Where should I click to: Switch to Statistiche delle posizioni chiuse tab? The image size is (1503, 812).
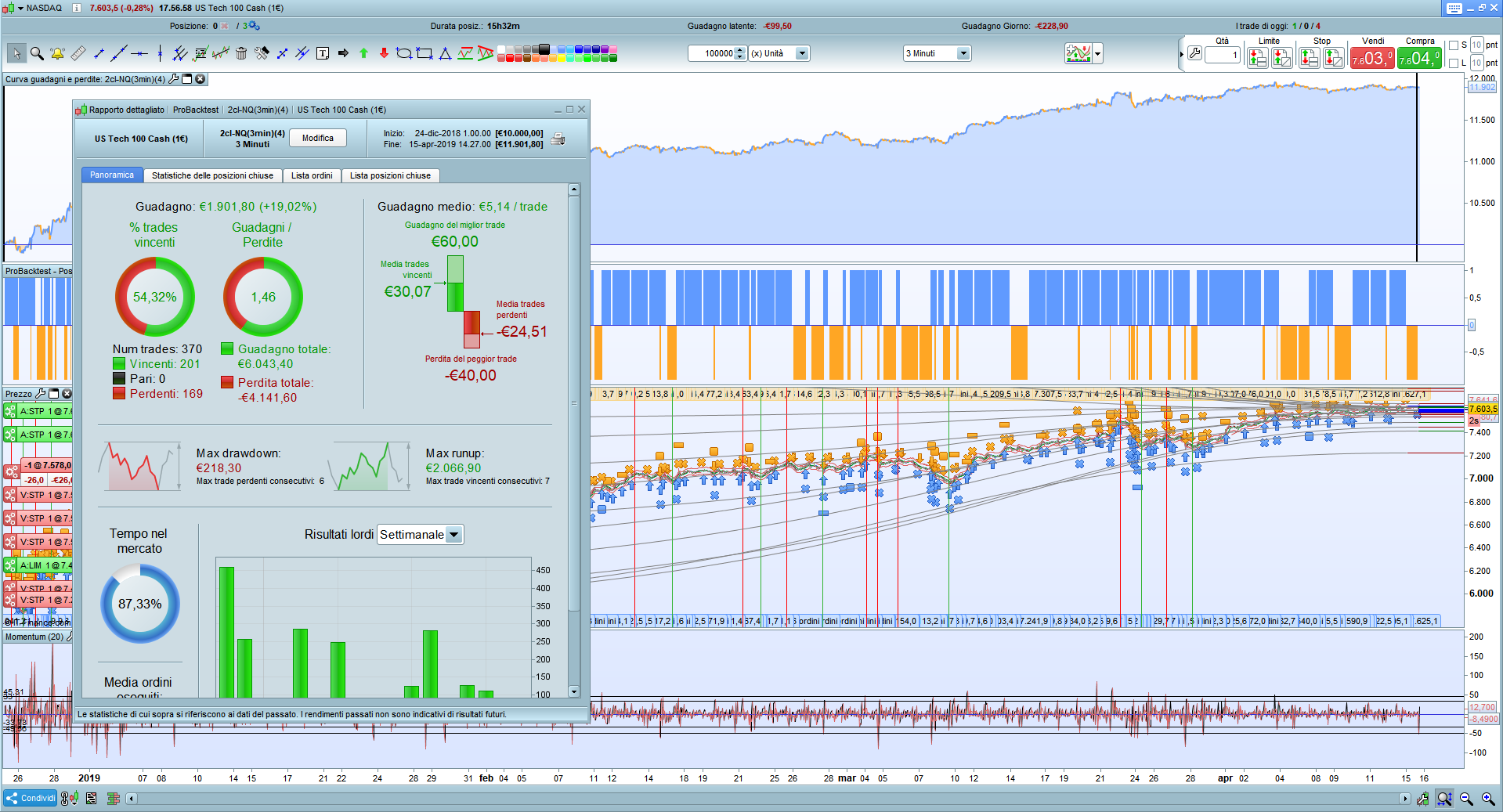(212, 175)
